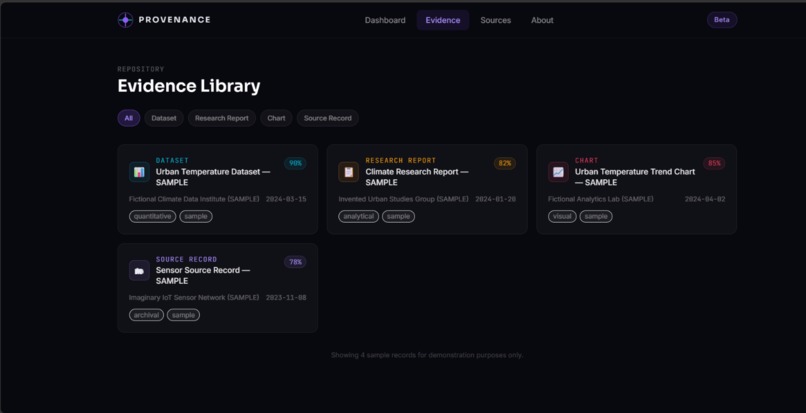Click the visual tag

click(562, 217)
